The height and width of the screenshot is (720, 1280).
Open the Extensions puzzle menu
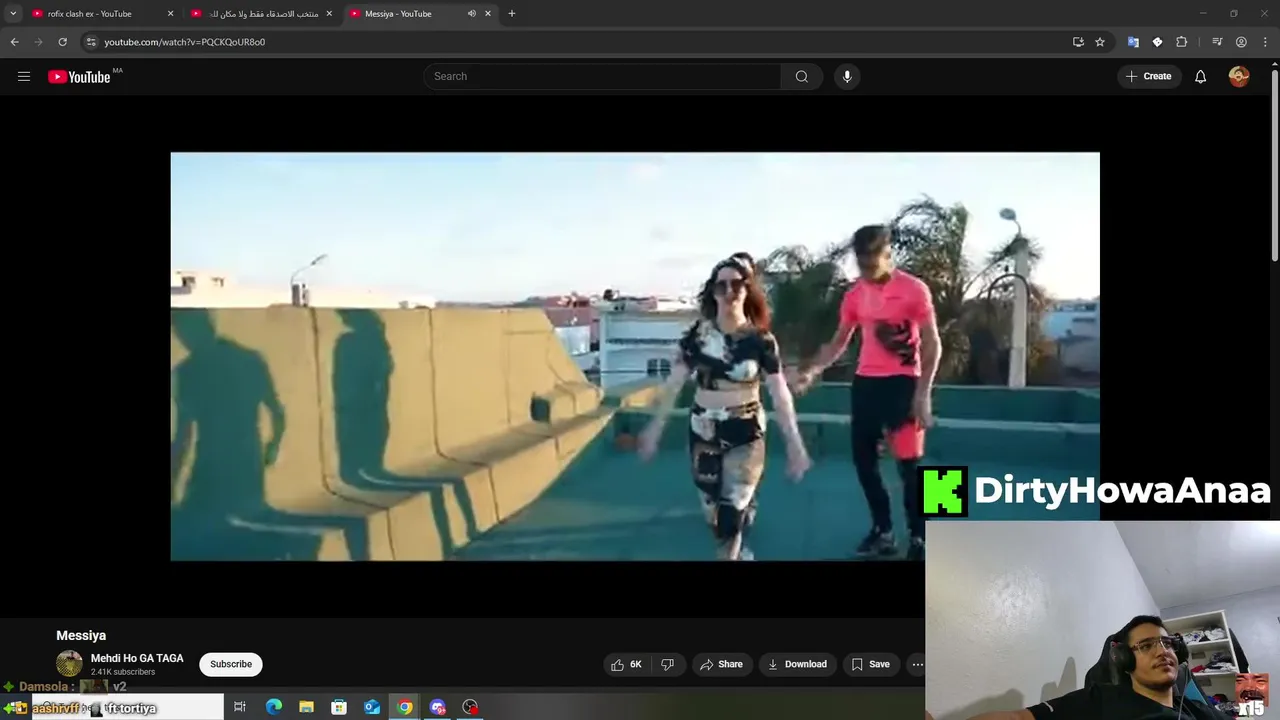coord(1182,42)
